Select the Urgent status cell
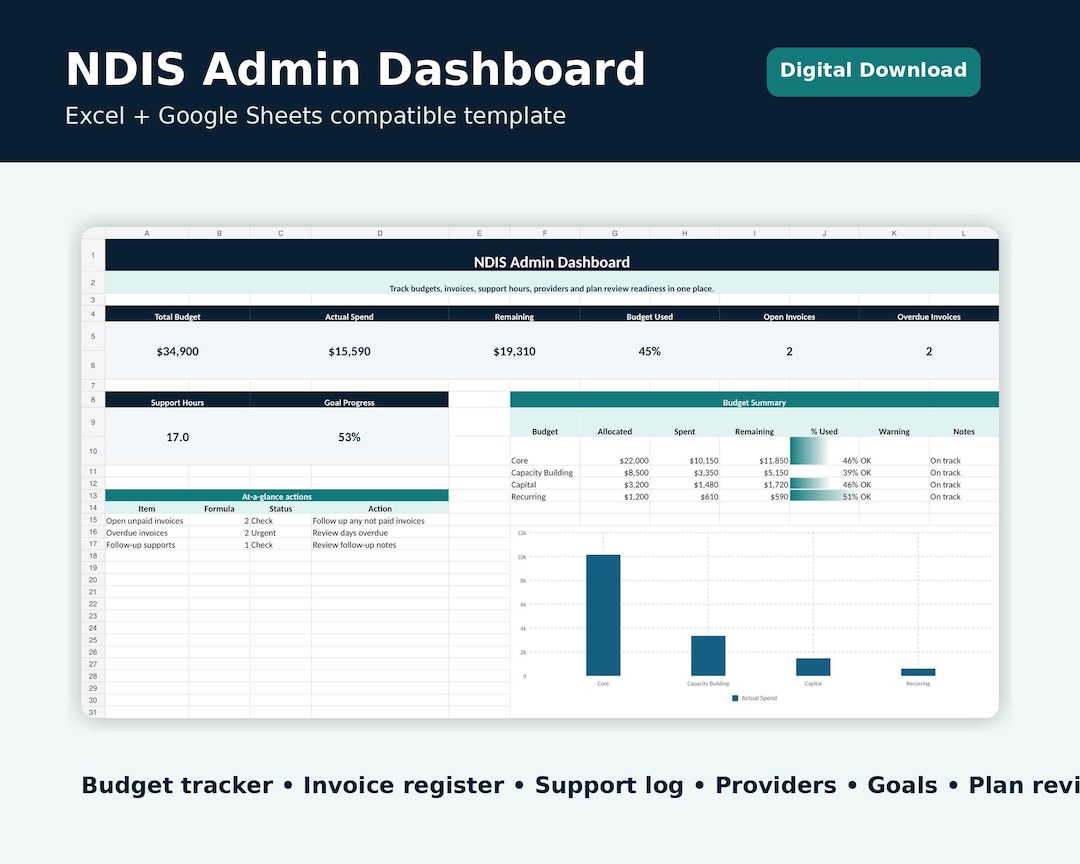This screenshot has height=864, width=1080. (280, 533)
